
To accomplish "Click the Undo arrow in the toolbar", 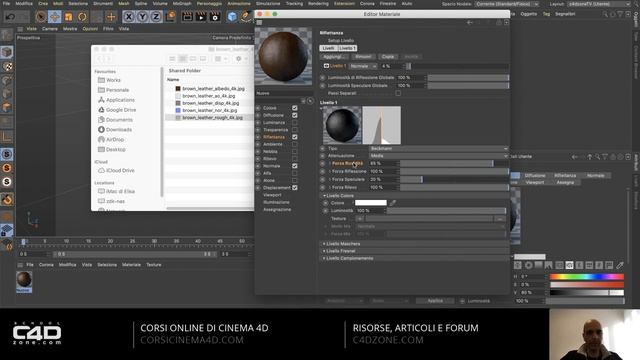I will click(11, 17).
